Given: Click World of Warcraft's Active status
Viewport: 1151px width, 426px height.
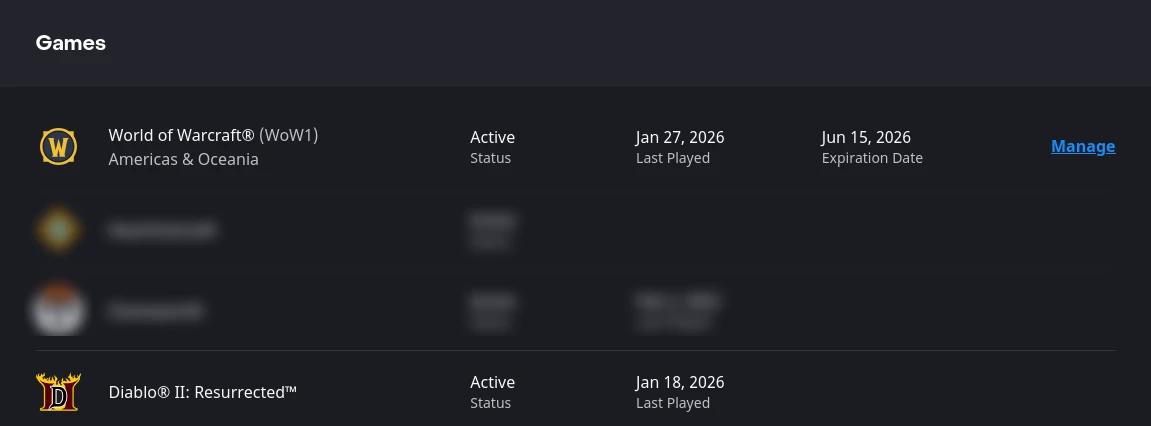Looking at the screenshot, I should (492, 137).
